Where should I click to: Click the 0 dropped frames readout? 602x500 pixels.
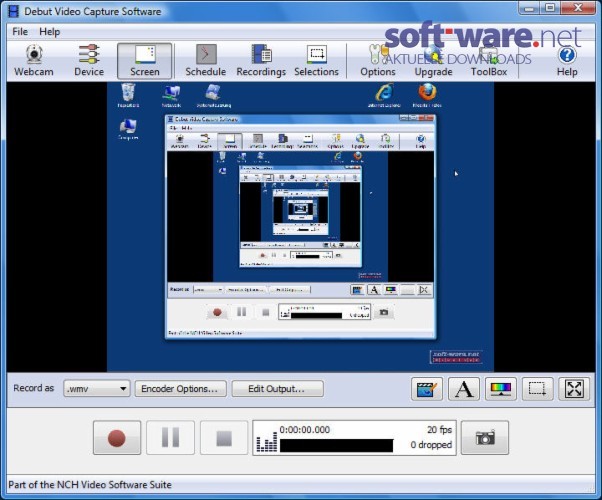(431, 445)
